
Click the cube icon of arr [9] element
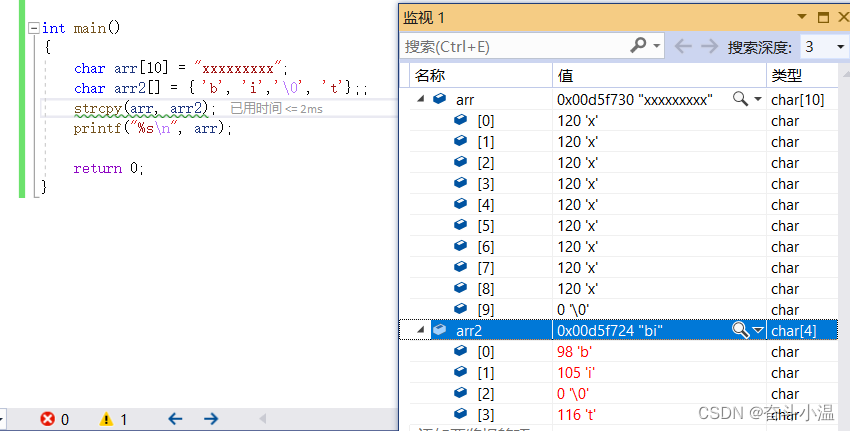tap(460, 308)
